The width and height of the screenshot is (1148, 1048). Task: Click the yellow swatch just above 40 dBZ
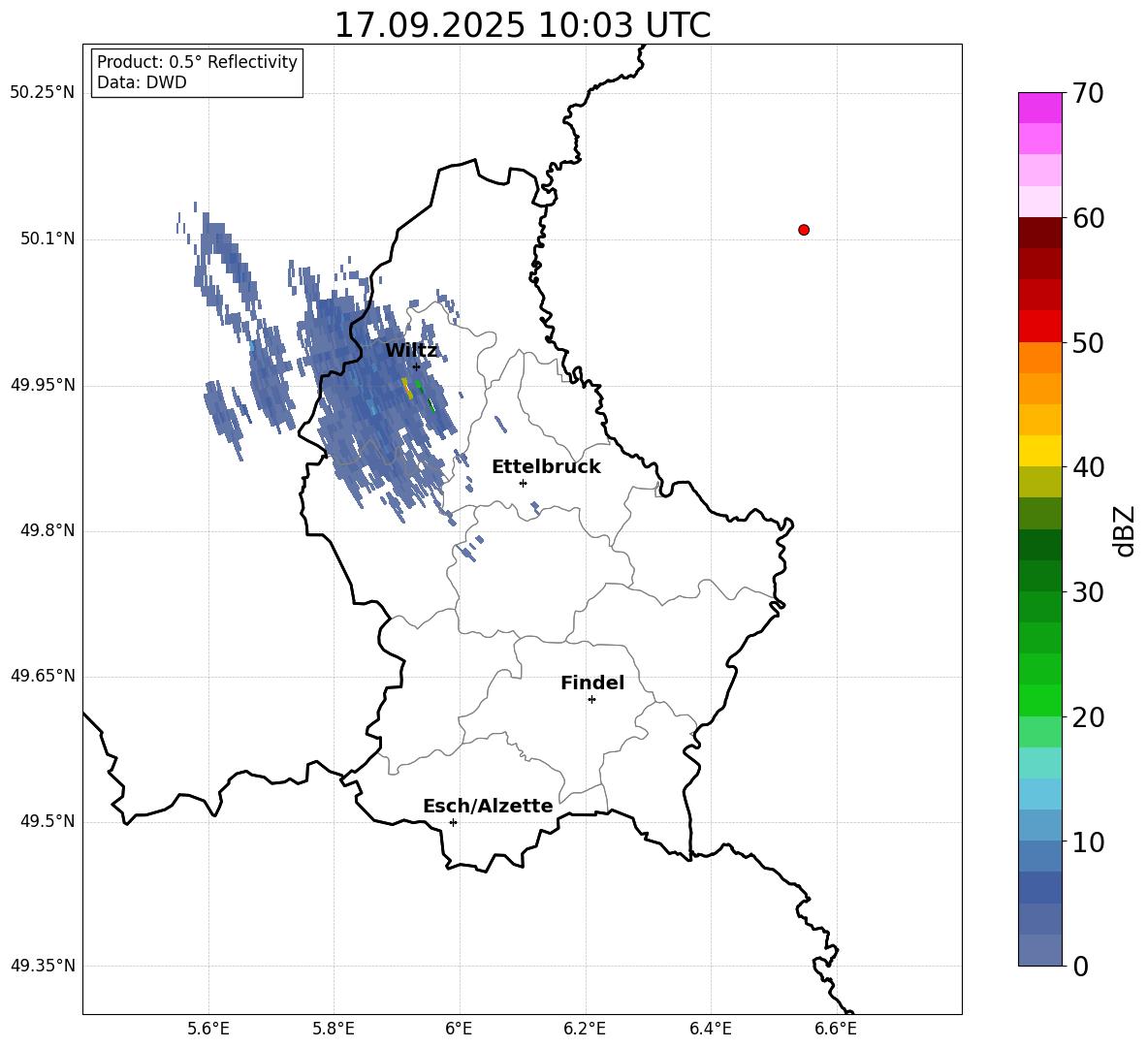[x=1040, y=451]
